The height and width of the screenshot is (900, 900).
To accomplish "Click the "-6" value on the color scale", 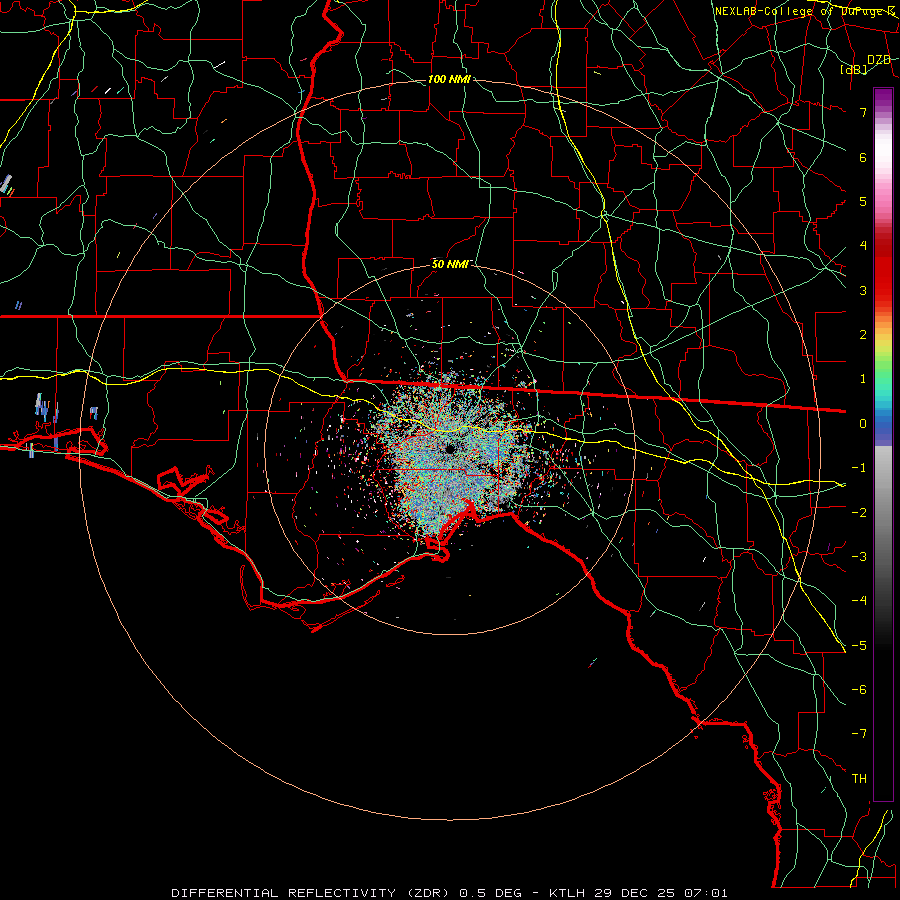I will click(x=859, y=689).
